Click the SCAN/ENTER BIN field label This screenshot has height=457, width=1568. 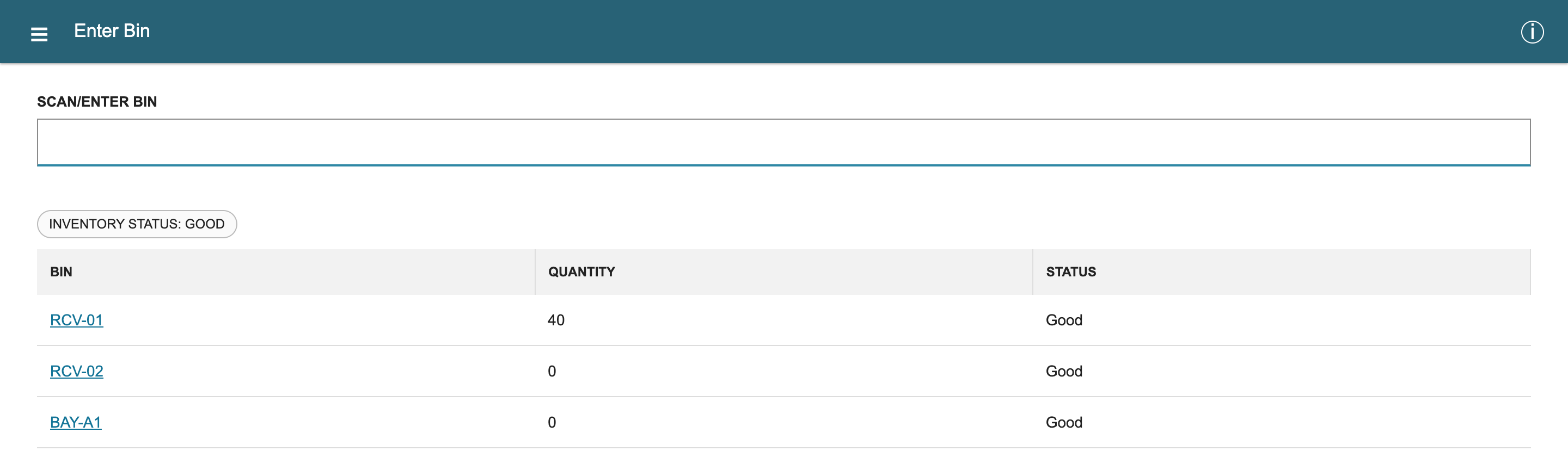[97, 102]
